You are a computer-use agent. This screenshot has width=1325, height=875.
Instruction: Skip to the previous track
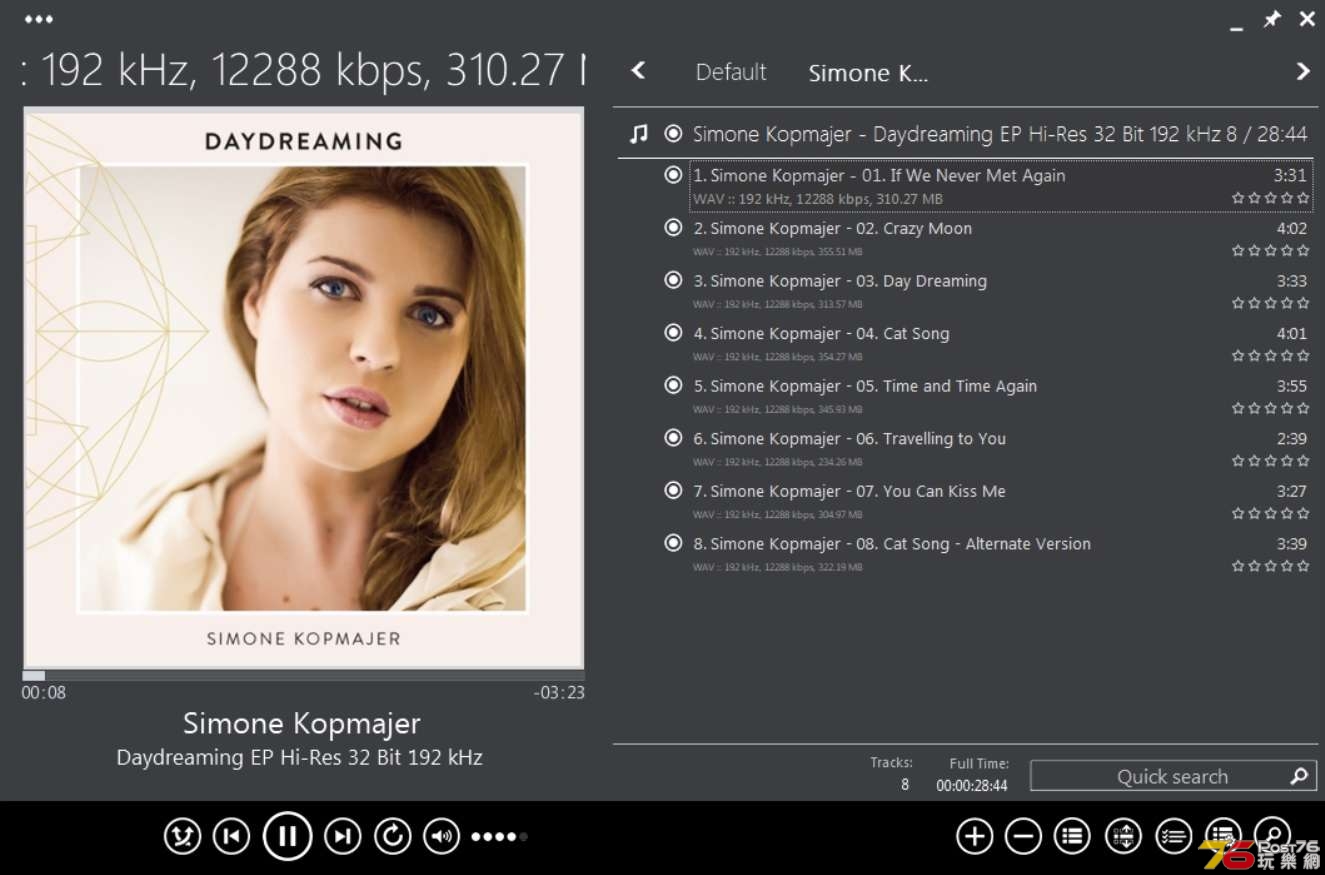pos(231,836)
